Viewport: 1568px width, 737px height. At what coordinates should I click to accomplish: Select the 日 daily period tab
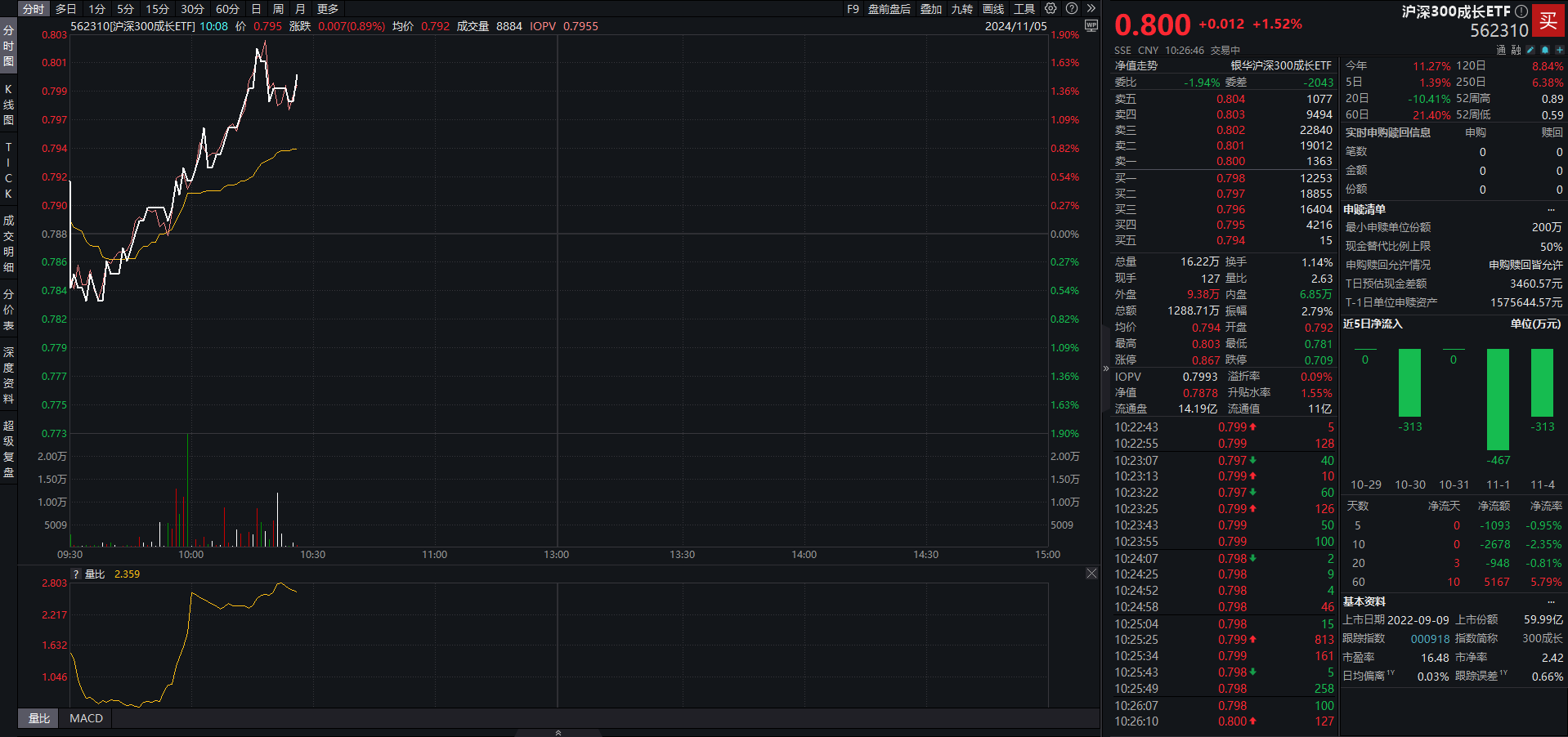[256, 9]
